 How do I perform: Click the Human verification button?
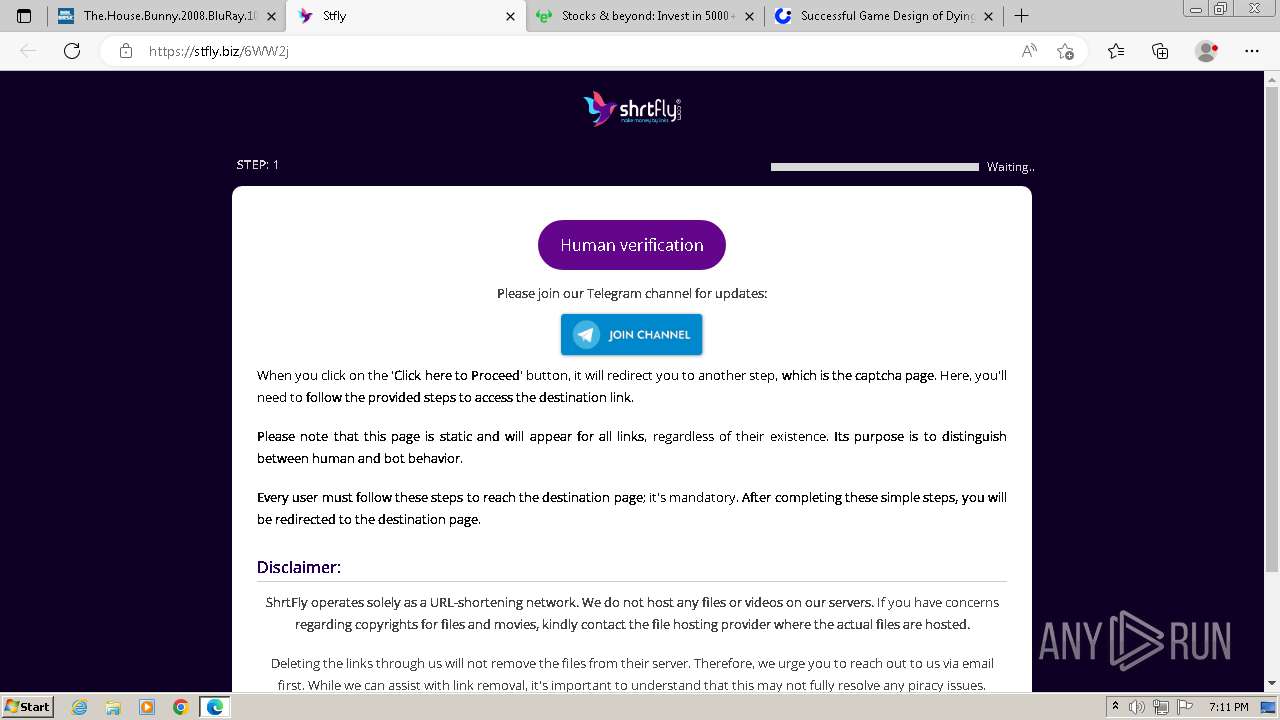(x=632, y=245)
